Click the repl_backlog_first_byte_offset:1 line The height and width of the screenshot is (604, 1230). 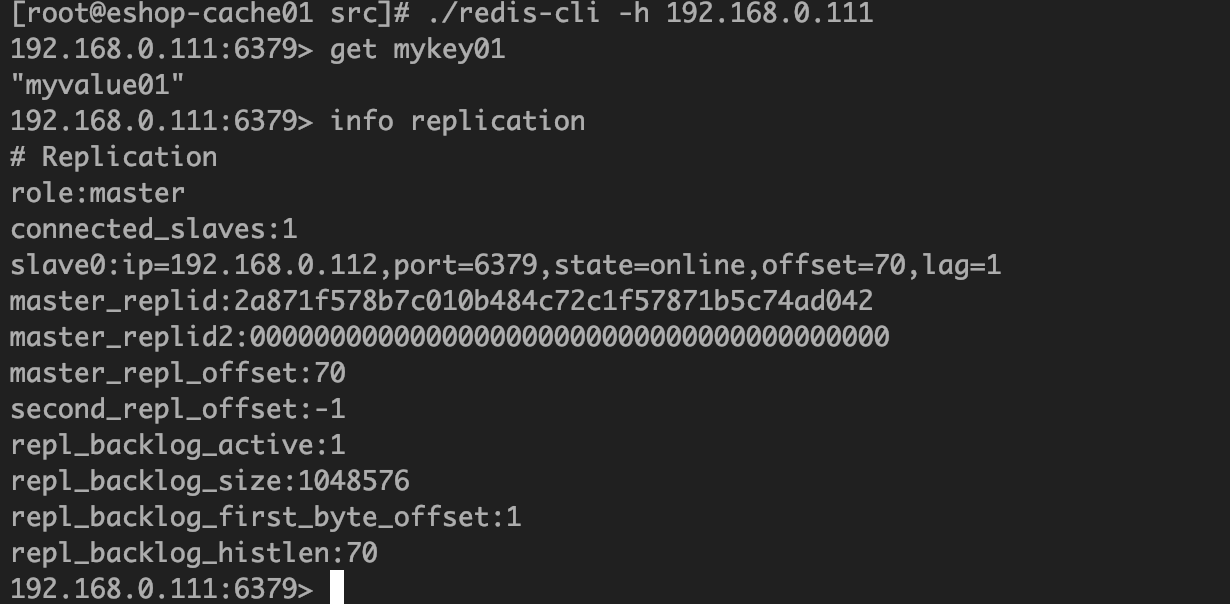pos(266,517)
